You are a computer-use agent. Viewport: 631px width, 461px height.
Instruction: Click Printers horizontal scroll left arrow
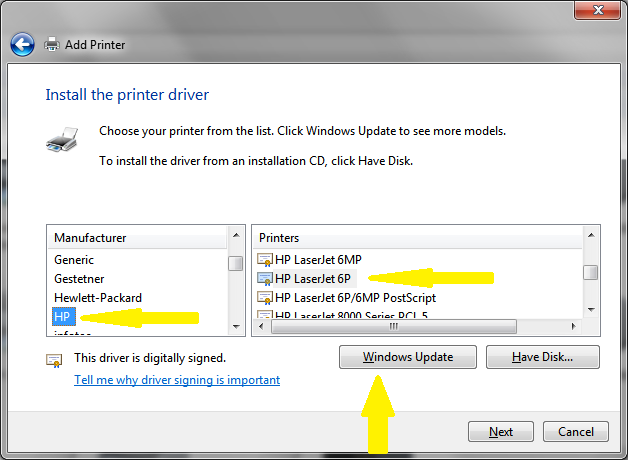tap(261, 327)
